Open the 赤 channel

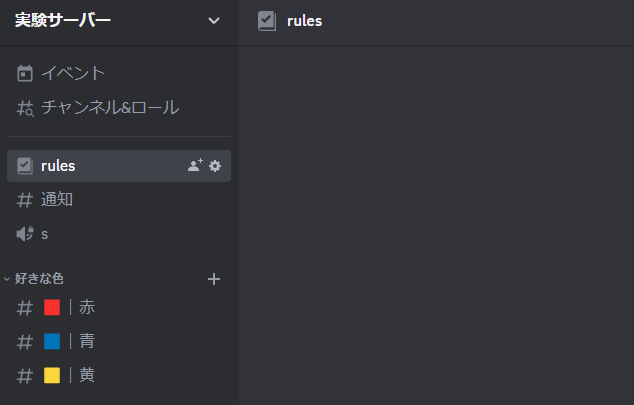point(119,307)
